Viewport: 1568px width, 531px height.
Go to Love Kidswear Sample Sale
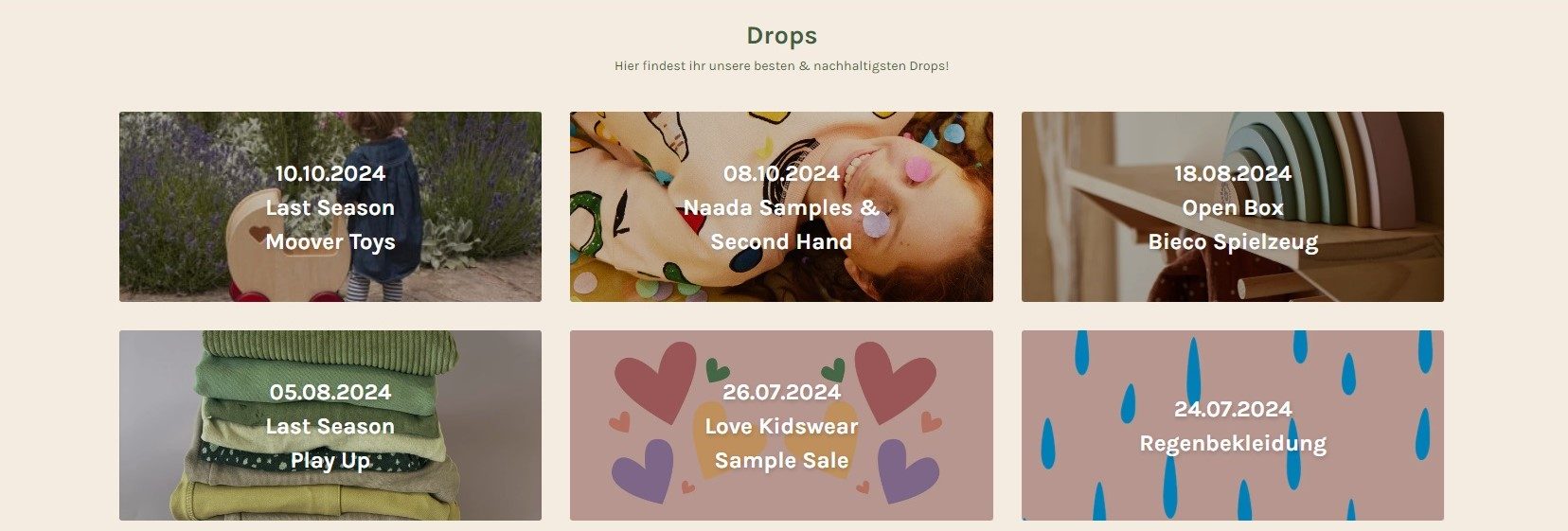tap(781, 443)
